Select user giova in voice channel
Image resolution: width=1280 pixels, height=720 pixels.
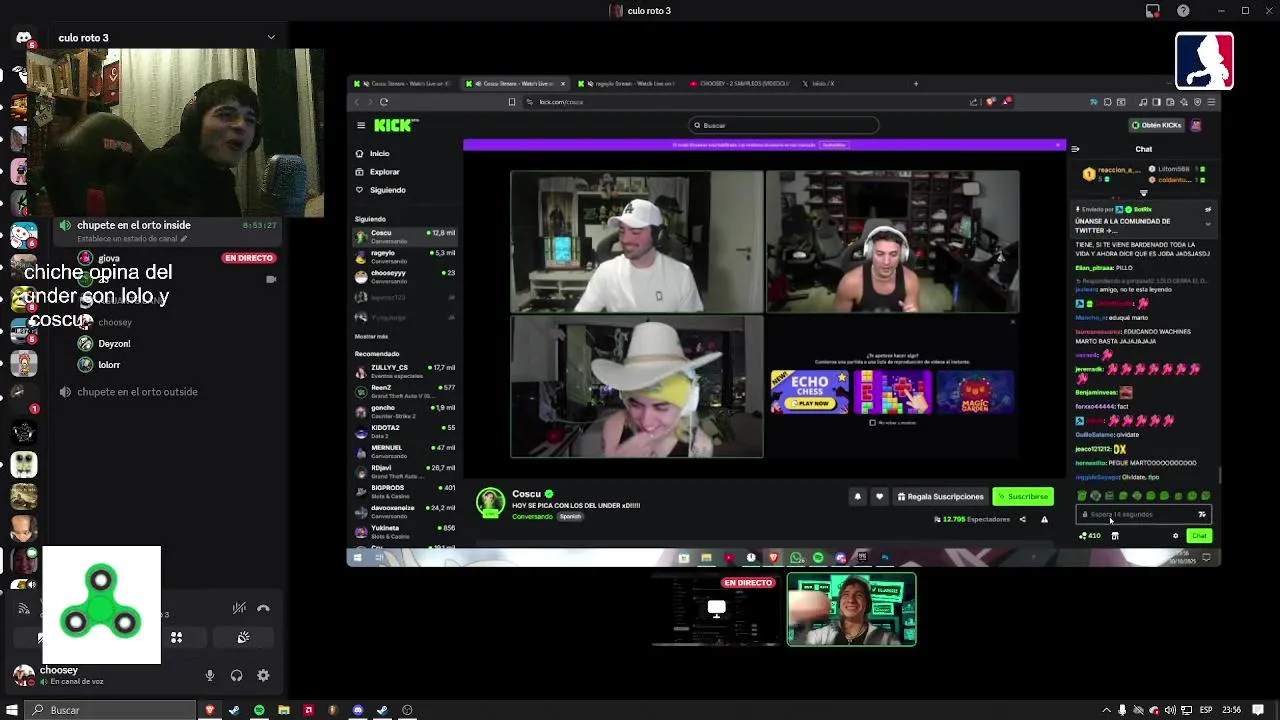coord(108,258)
